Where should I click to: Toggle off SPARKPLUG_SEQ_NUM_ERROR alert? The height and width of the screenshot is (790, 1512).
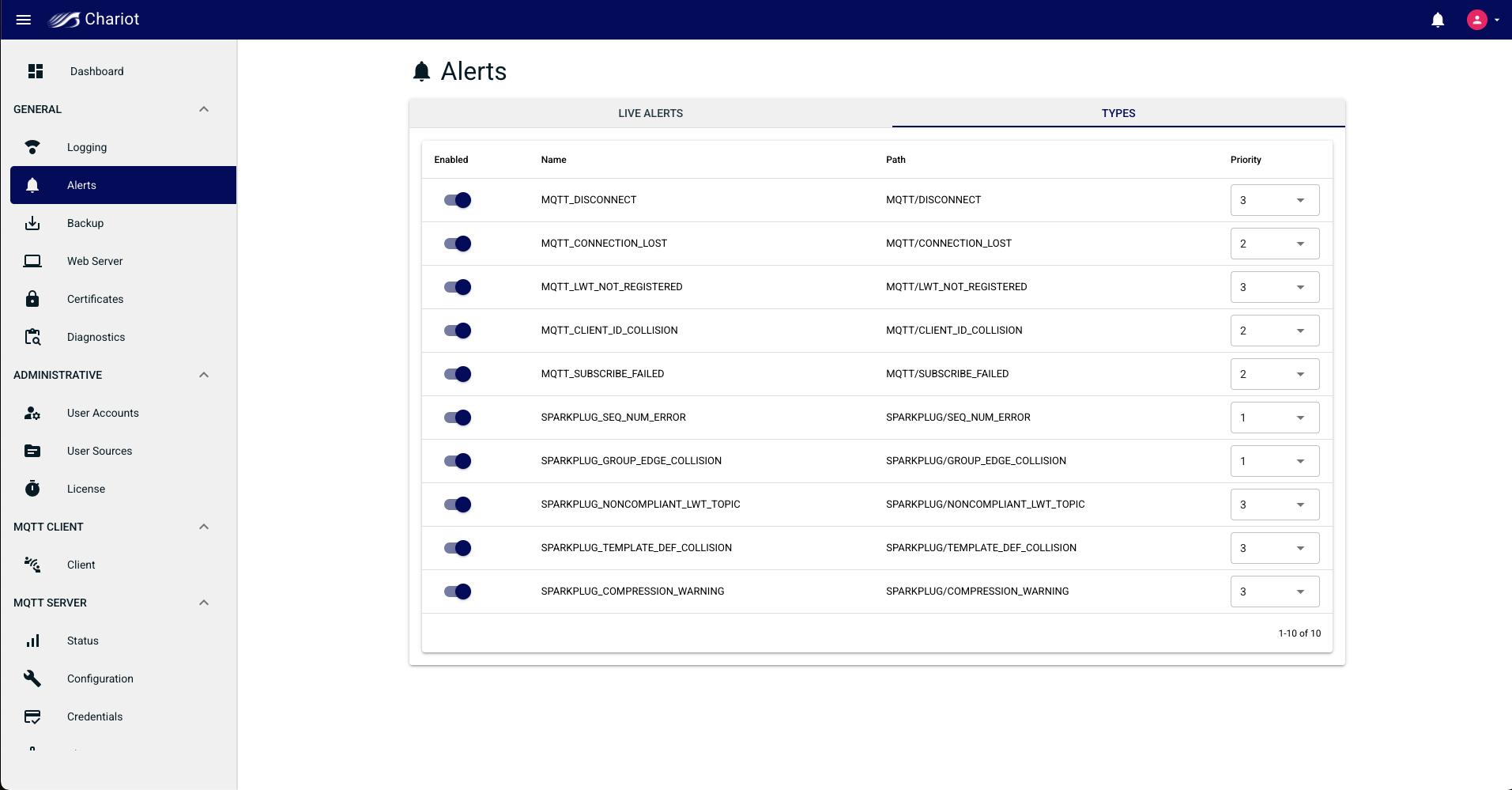click(x=458, y=418)
